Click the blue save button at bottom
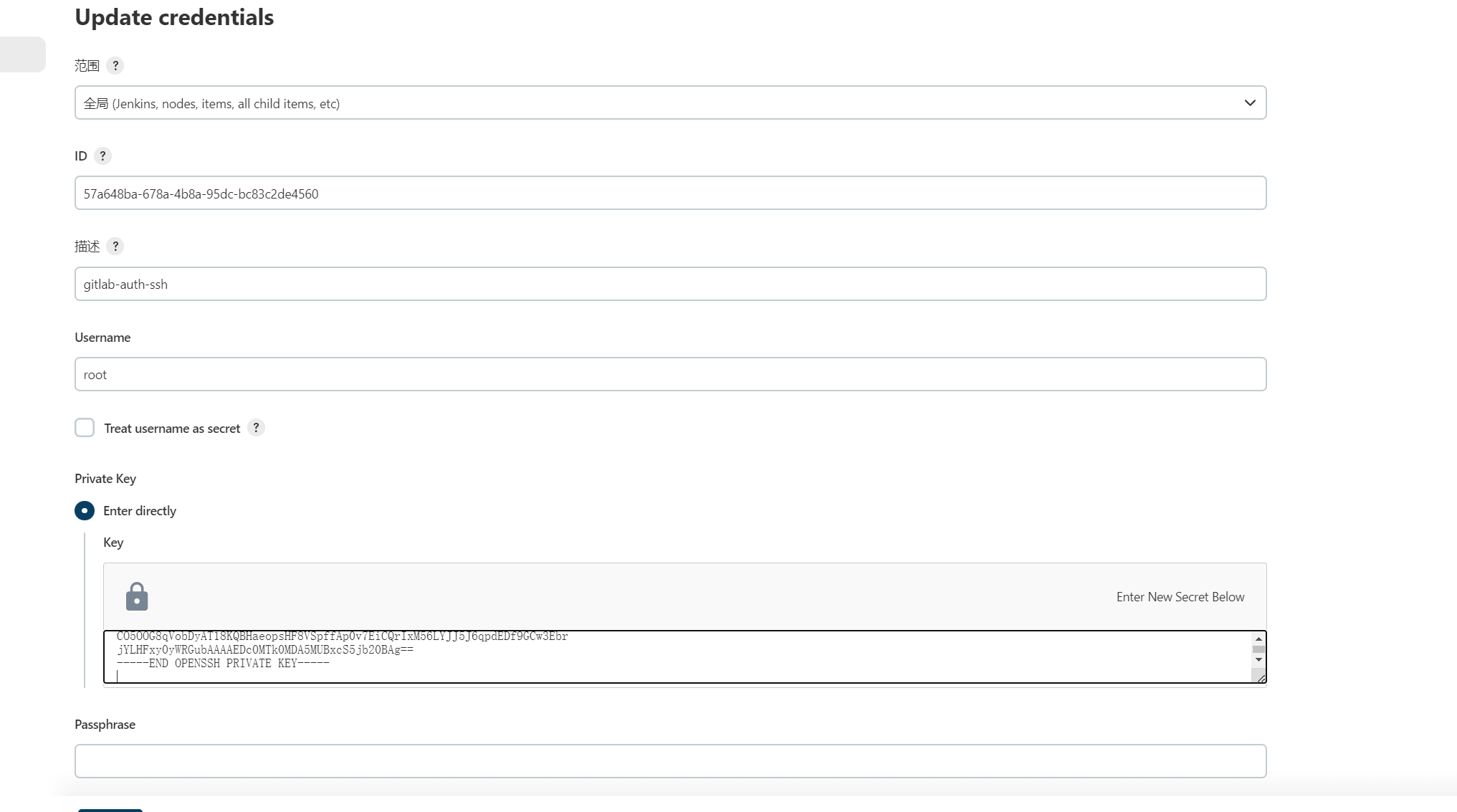The width and height of the screenshot is (1457, 812). click(110, 810)
